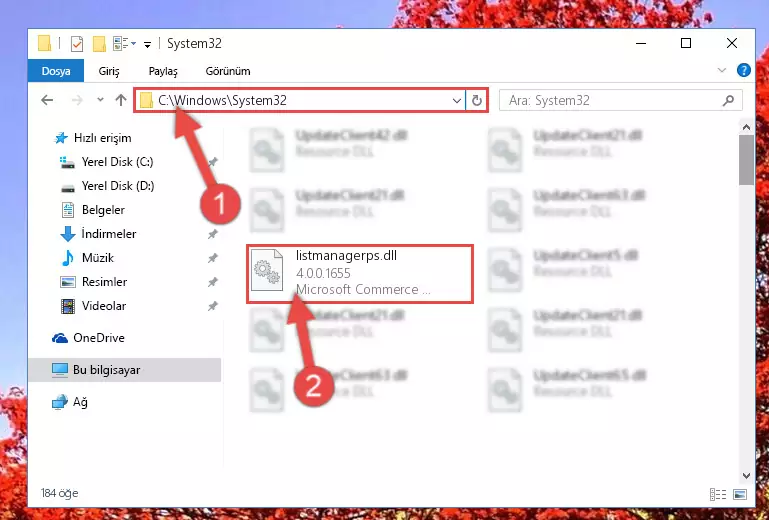This screenshot has width=769, height=520.
Task: Click the listmanagerps.dll gear file icon
Action: click(x=267, y=270)
